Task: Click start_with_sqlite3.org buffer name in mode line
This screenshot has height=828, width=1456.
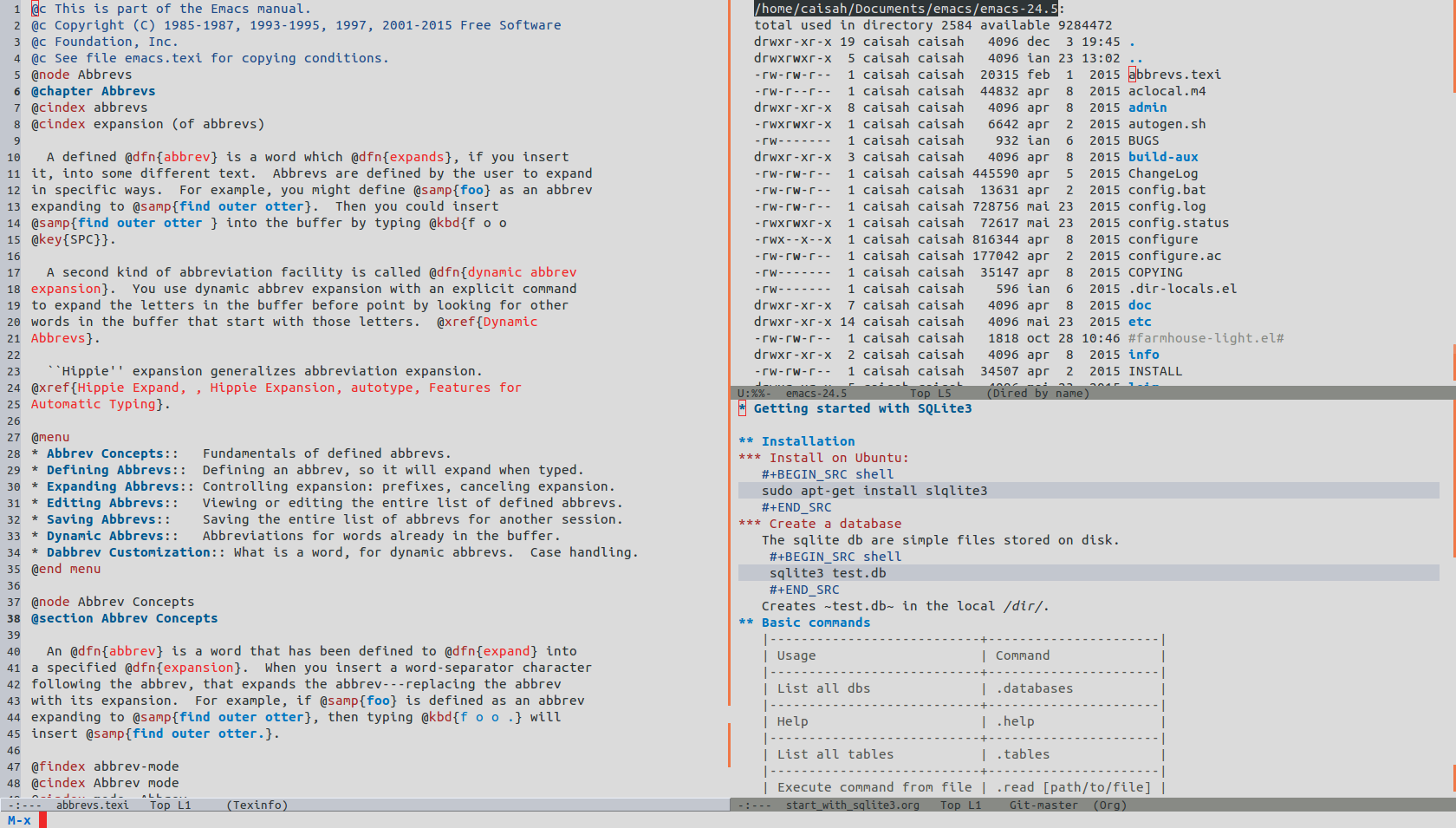Action: (853, 805)
